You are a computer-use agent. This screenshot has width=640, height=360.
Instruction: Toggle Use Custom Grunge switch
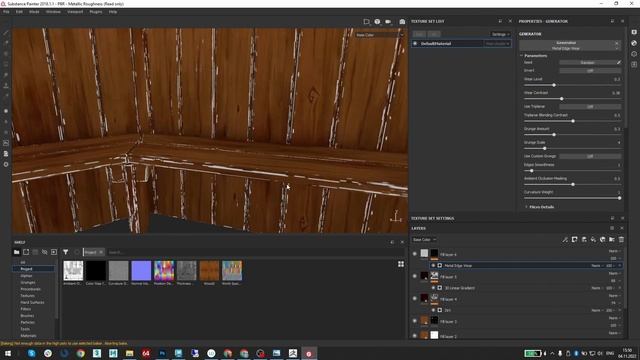[590, 156]
